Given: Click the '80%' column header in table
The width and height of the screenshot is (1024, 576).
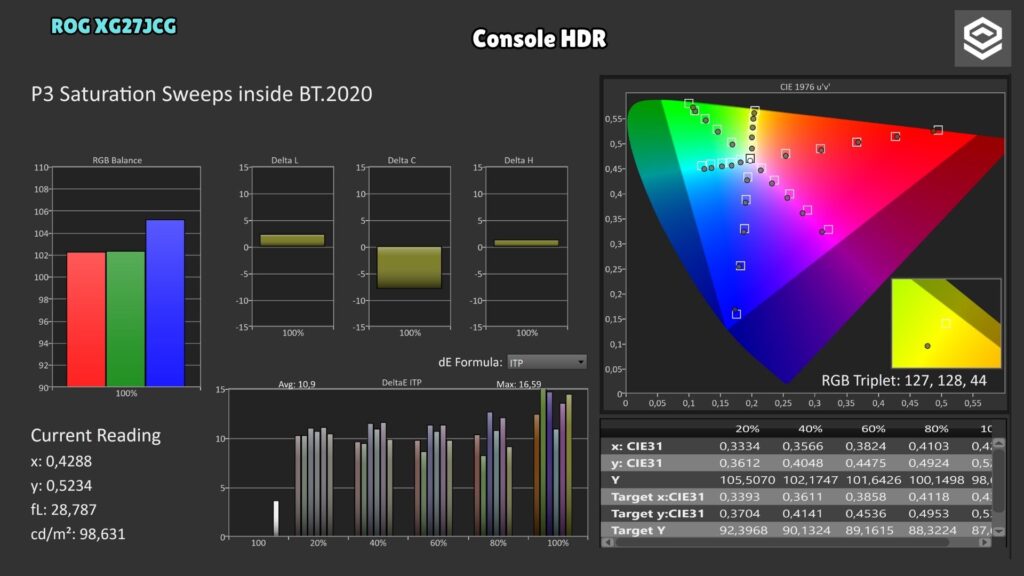Looking at the screenshot, I should point(936,429).
